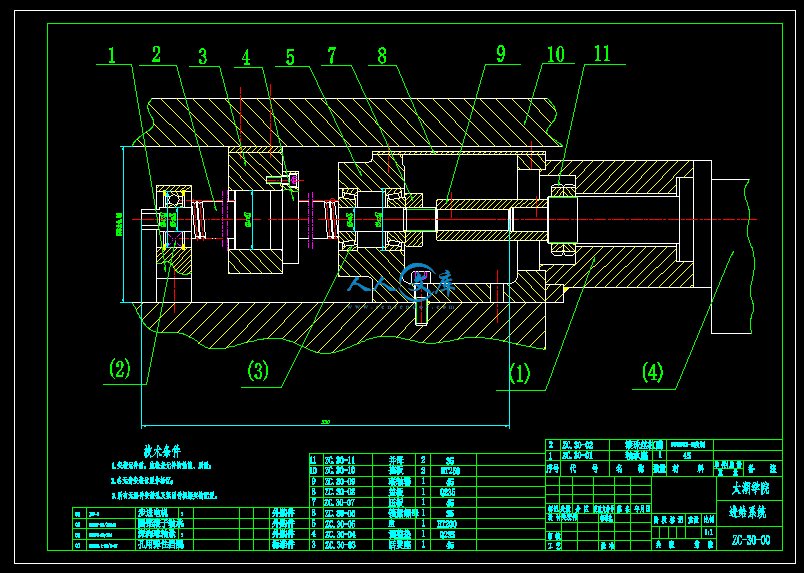The image size is (804, 573).
Task: Select the drawing number ZC-30-00 in title block
Action: coord(749,540)
